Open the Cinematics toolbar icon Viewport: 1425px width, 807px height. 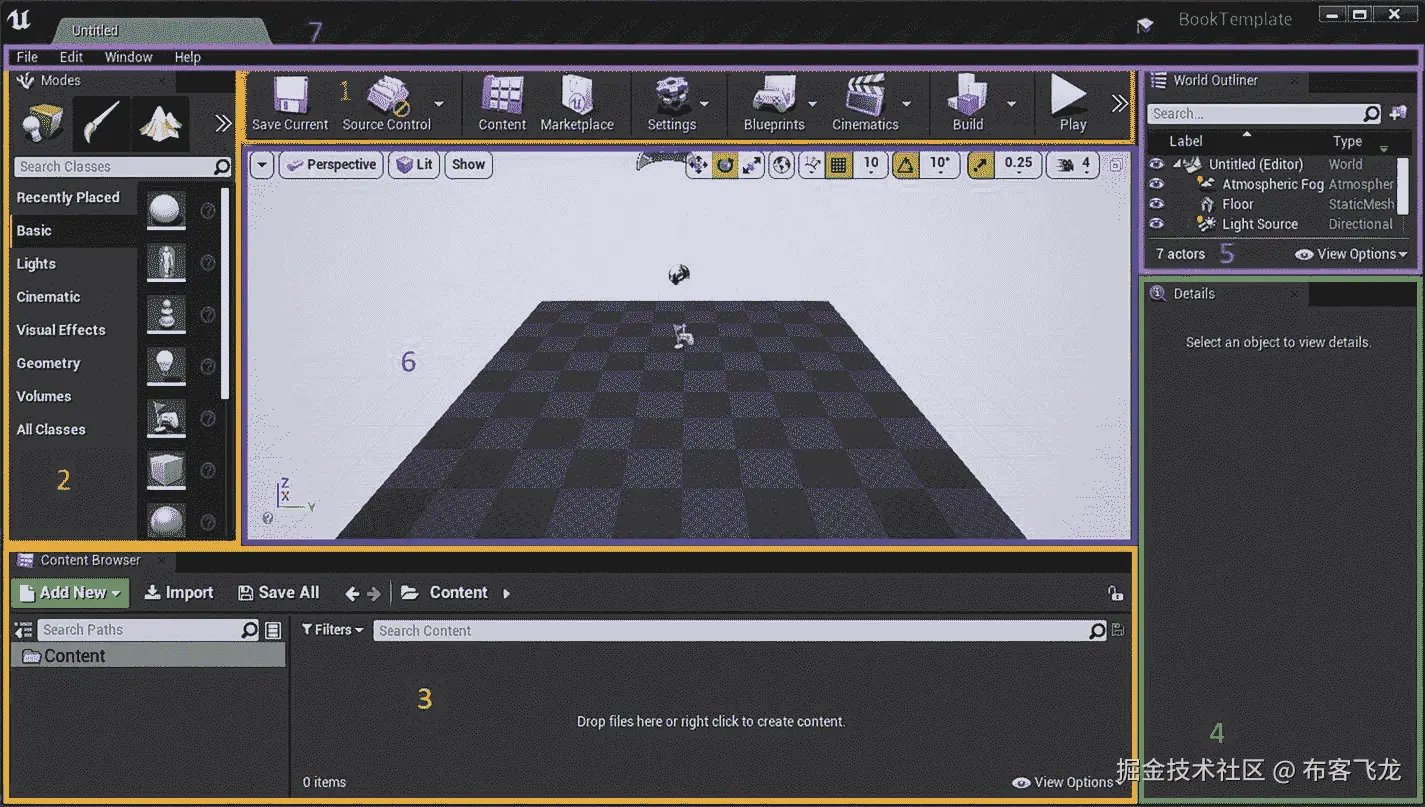click(865, 103)
